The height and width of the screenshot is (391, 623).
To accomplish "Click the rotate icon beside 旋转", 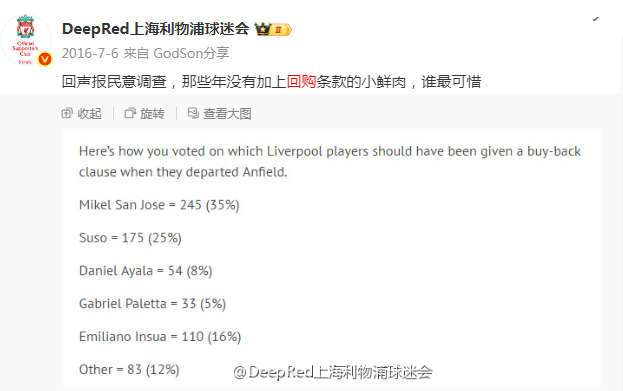I will point(130,114).
